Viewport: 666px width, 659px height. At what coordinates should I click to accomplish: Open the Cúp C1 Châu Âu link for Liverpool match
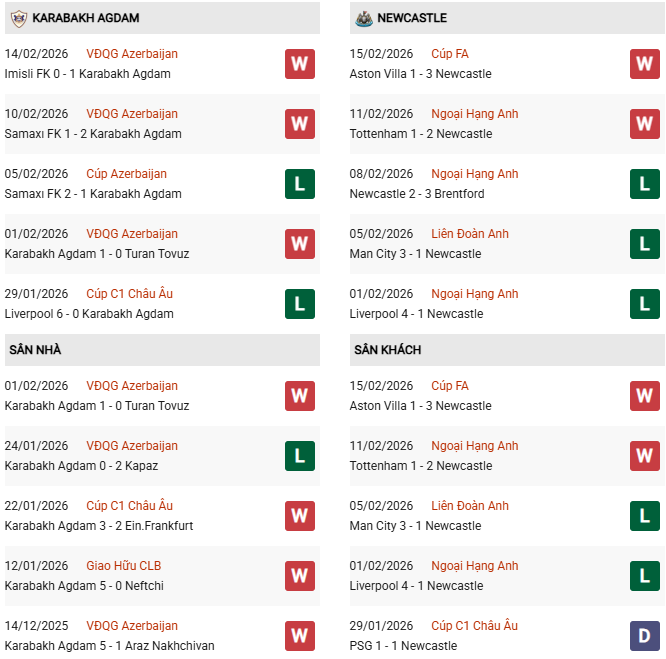[x=129, y=294]
